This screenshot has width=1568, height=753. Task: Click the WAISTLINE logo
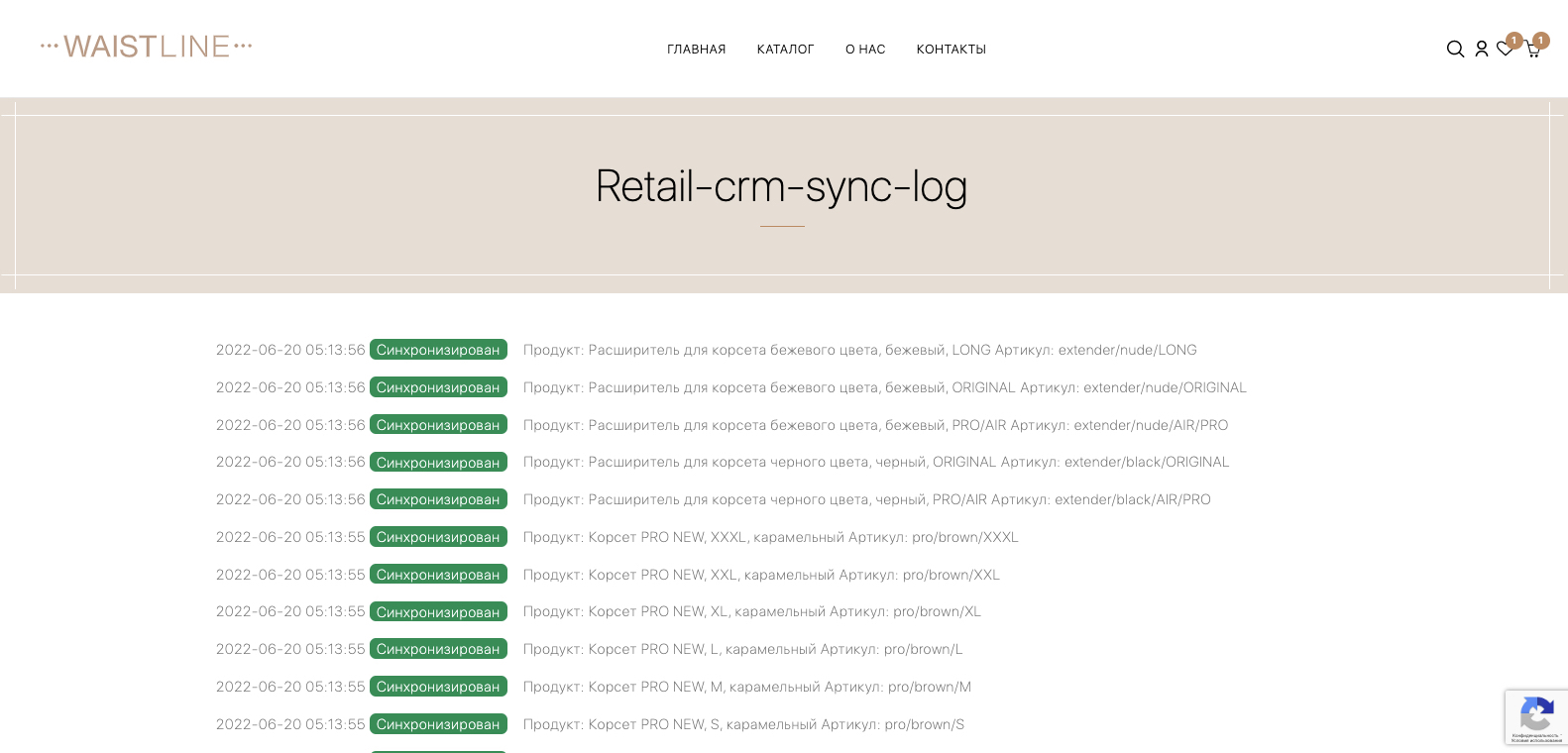[147, 47]
